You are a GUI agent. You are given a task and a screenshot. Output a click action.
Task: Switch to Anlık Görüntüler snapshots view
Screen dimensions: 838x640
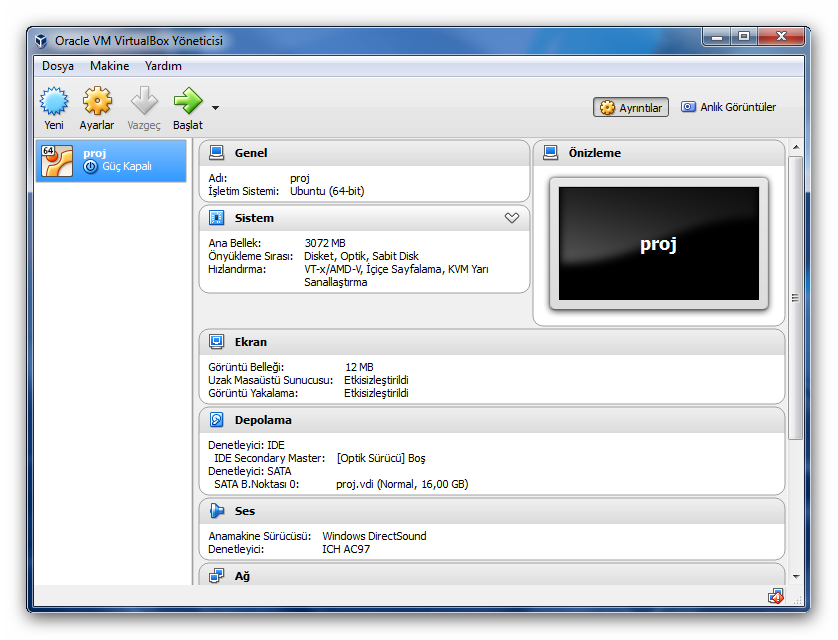(x=729, y=107)
